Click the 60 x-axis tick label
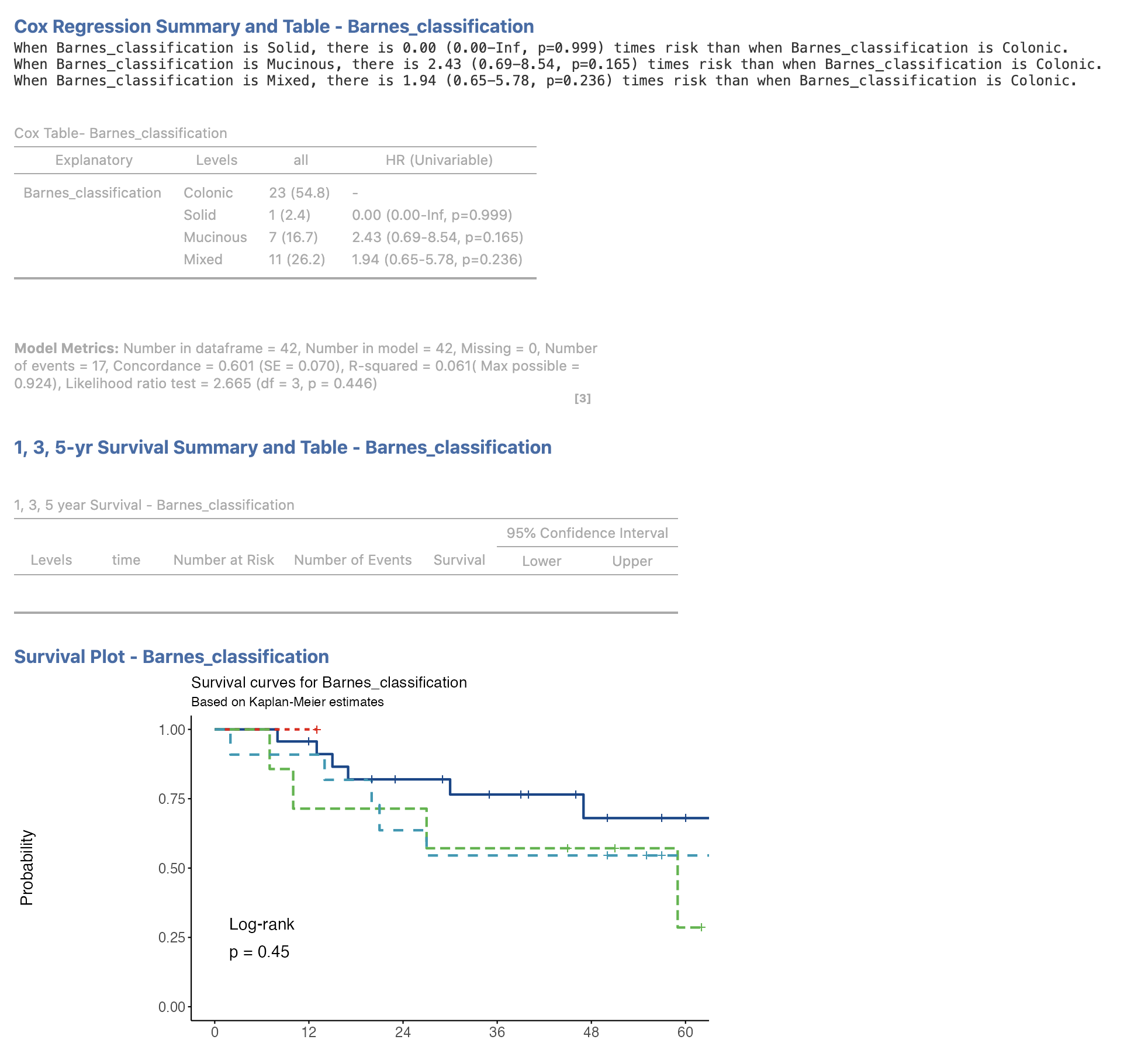This screenshot has height=1043, width=1148. click(685, 1032)
